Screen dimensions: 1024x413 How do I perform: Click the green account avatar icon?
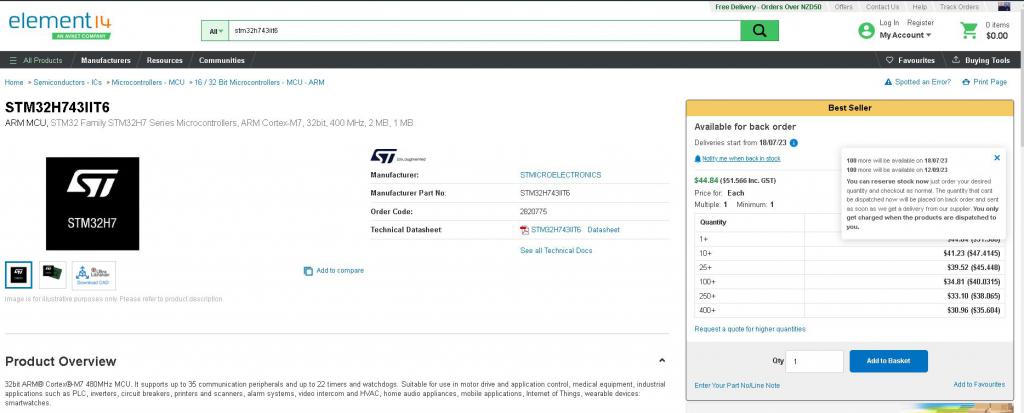[866, 31]
